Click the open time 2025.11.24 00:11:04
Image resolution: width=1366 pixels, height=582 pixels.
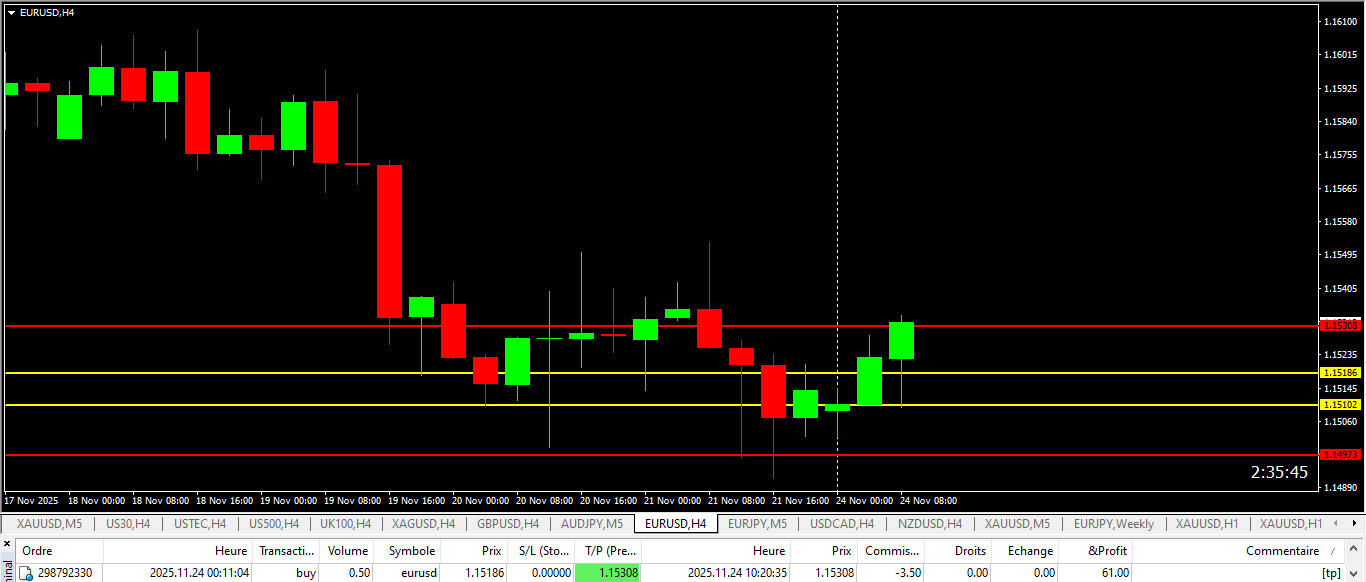coord(199,573)
